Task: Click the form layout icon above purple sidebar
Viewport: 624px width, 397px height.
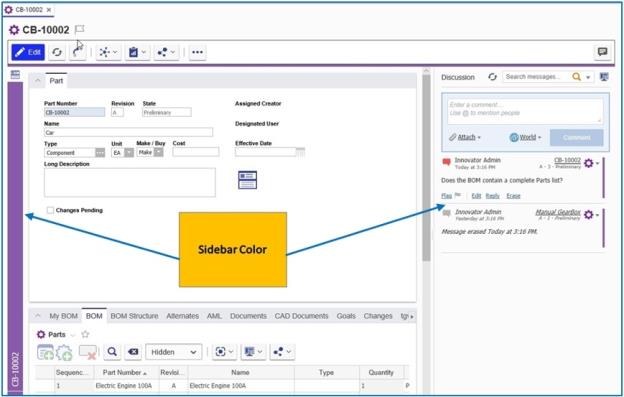Action: pyautogui.click(x=15, y=74)
